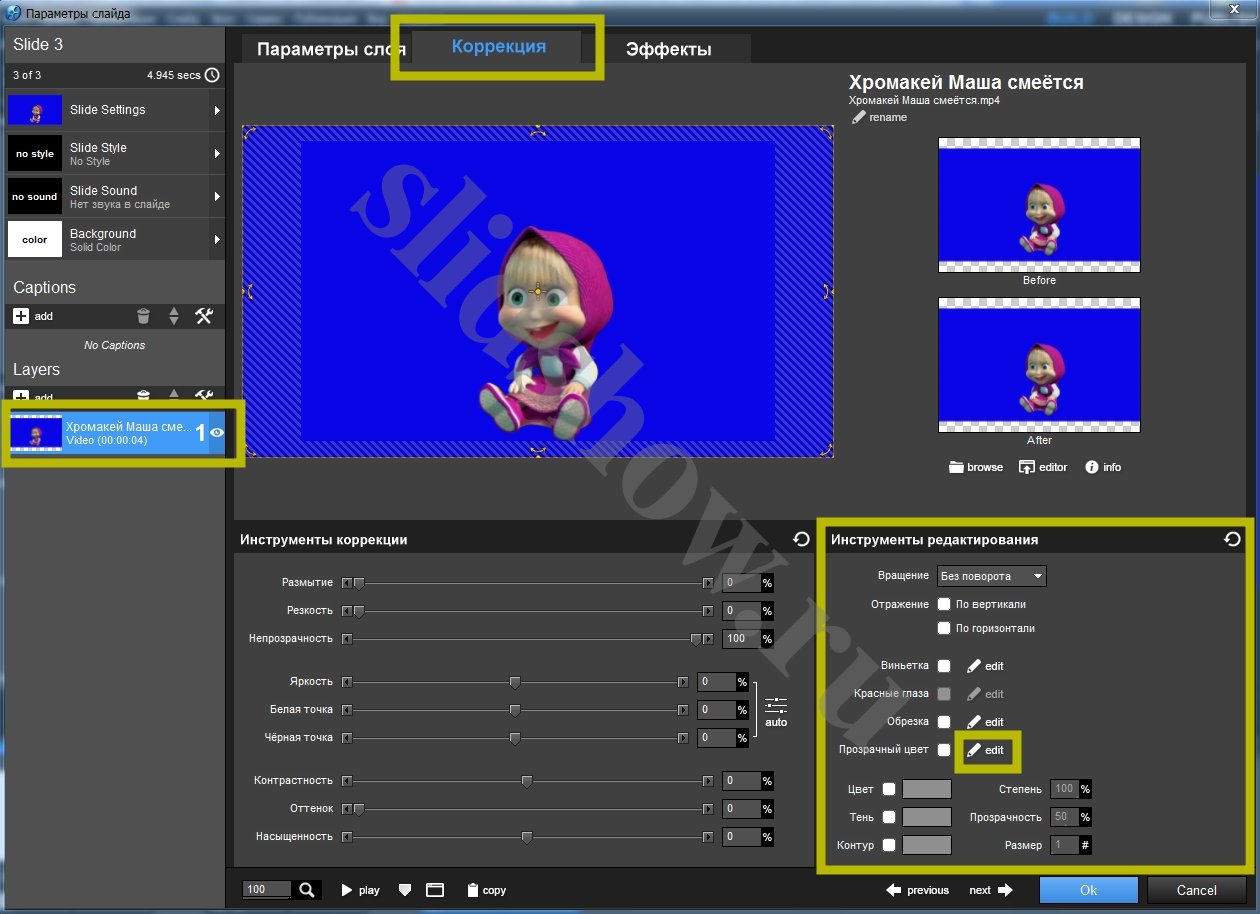1260x914 pixels.
Task: Edit the Прозрачный цвет chroma key
Action: (985, 750)
